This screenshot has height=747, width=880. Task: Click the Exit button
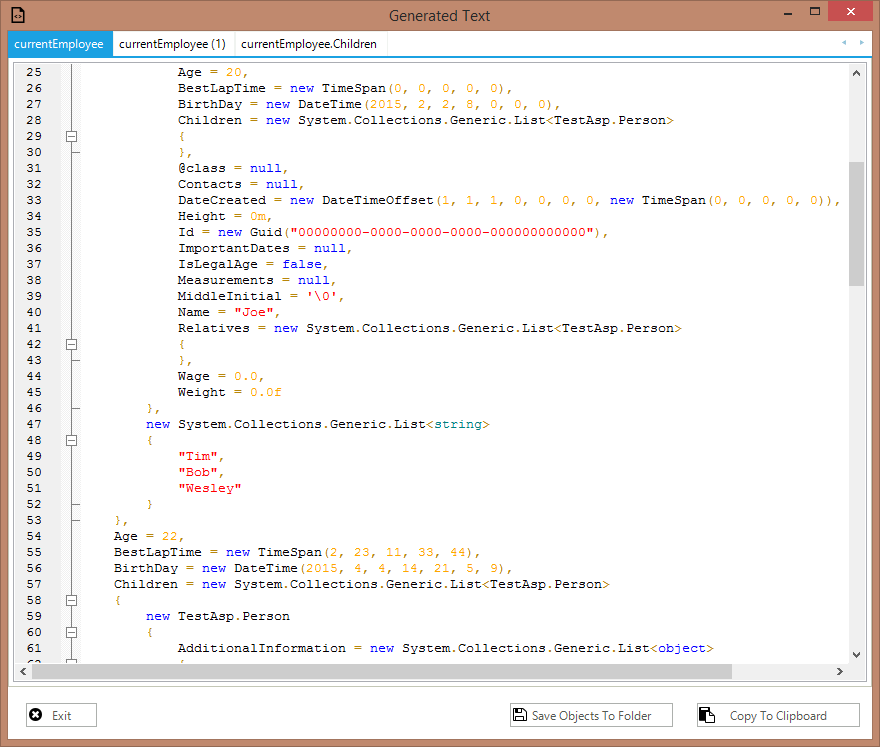61,715
